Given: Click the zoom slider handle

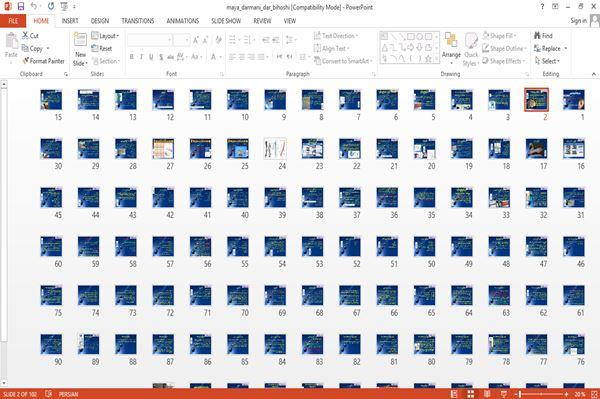Looking at the screenshot, I should click(520, 394).
